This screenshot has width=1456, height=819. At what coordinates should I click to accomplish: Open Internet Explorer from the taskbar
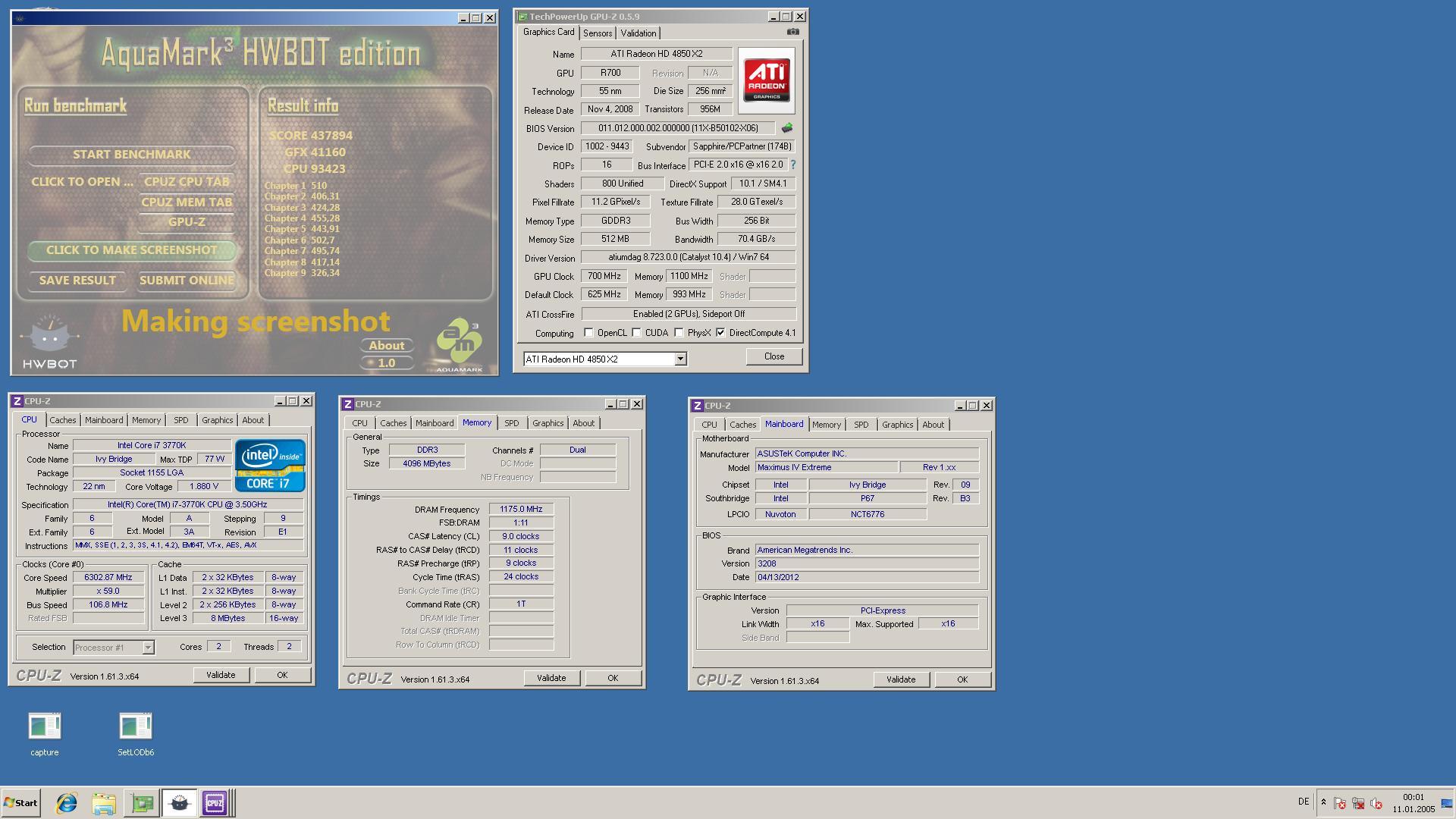pos(67,803)
